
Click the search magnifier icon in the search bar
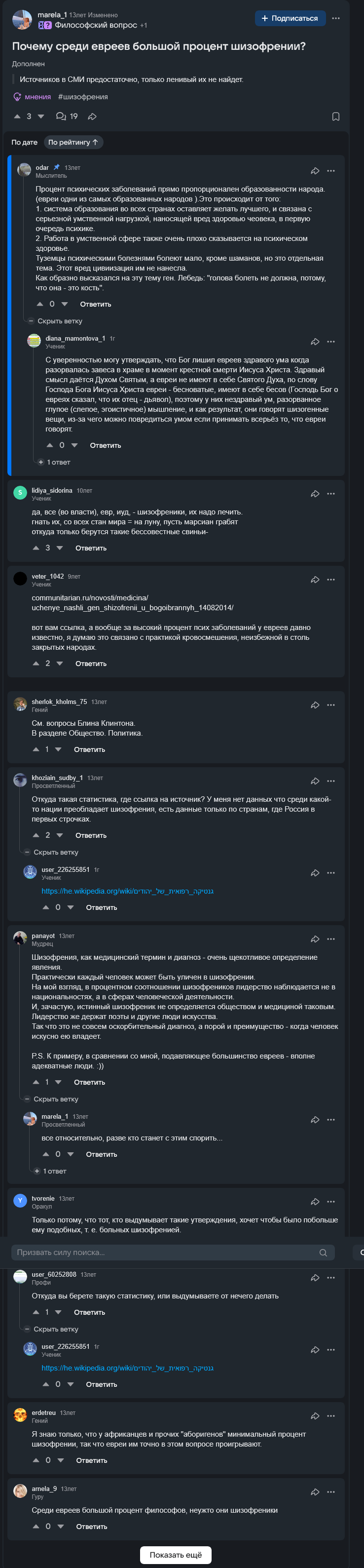point(323,1252)
